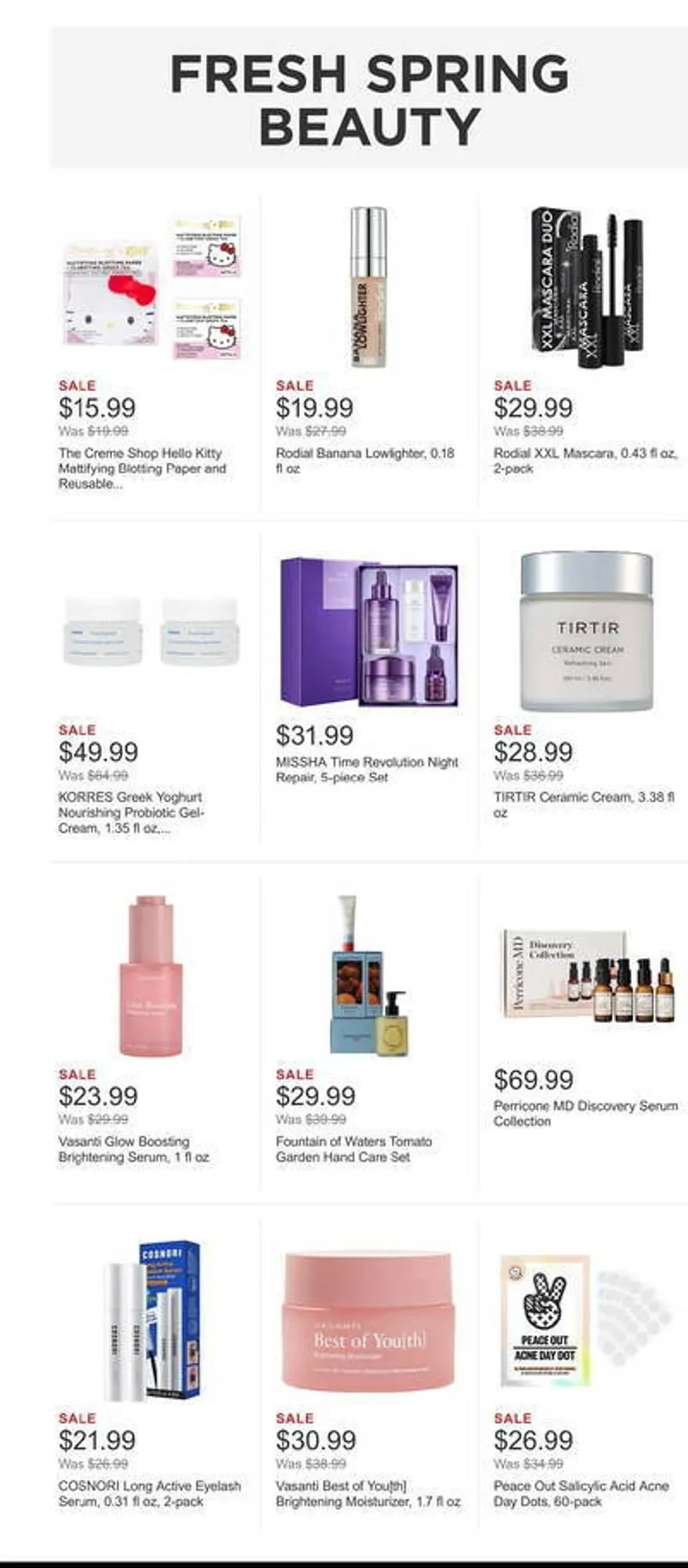The image size is (688, 1568).
Task: View the Perricone MD Discovery Collection image
Action: (588, 976)
